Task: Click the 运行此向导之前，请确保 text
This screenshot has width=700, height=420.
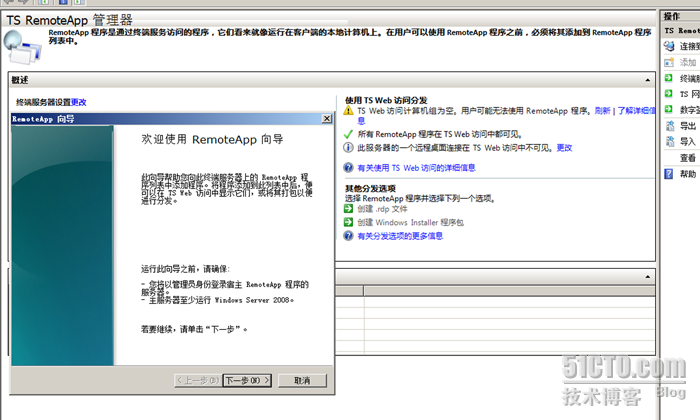Action: 185,269
